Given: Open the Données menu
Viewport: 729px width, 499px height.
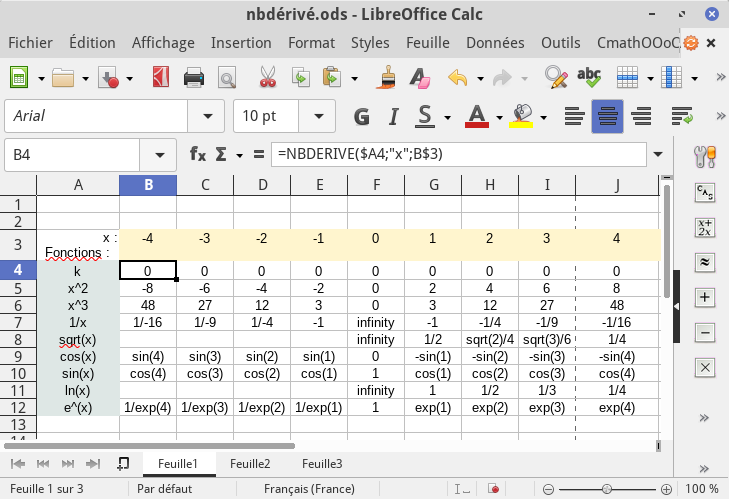Looking at the screenshot, I should pos(495,43).
